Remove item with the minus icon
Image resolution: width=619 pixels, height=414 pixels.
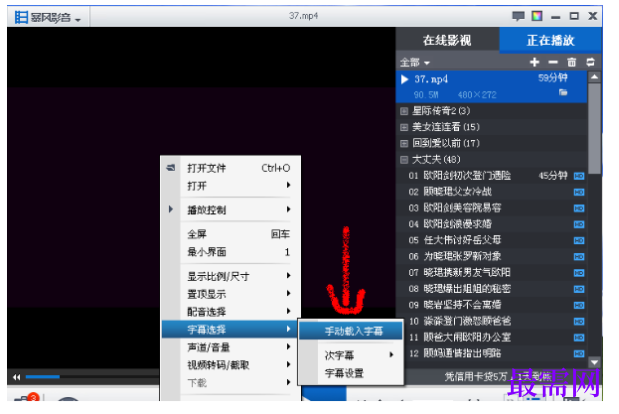pyautogui.click(x=553, y=62)
